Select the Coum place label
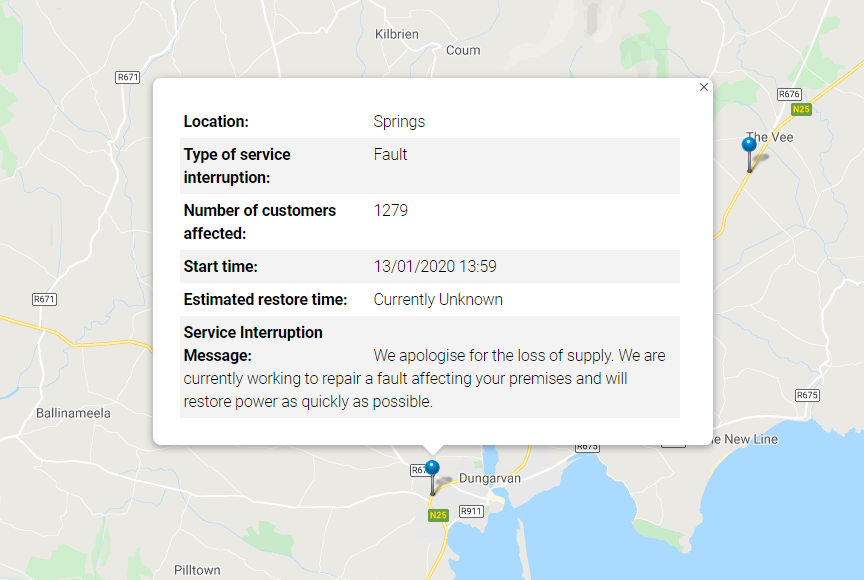 click(463, 50)
